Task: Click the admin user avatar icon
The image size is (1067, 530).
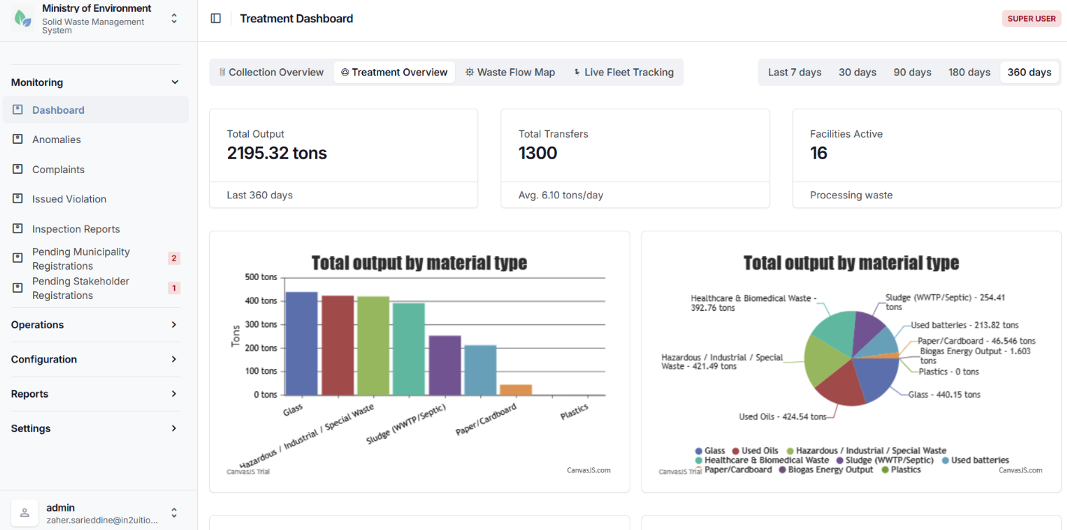Action: coord(24,513)
